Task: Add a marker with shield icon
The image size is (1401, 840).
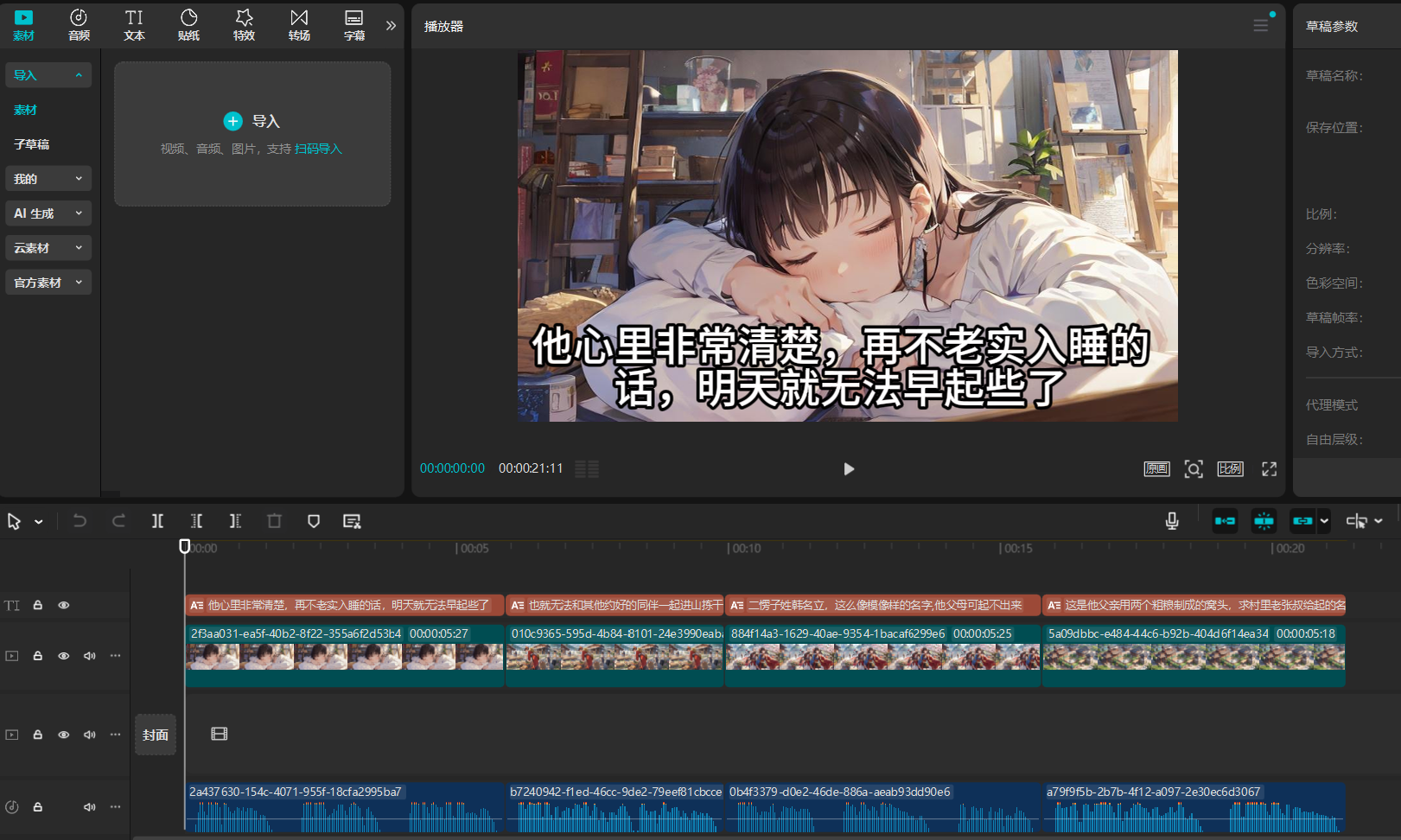Action: click(314, 520)
